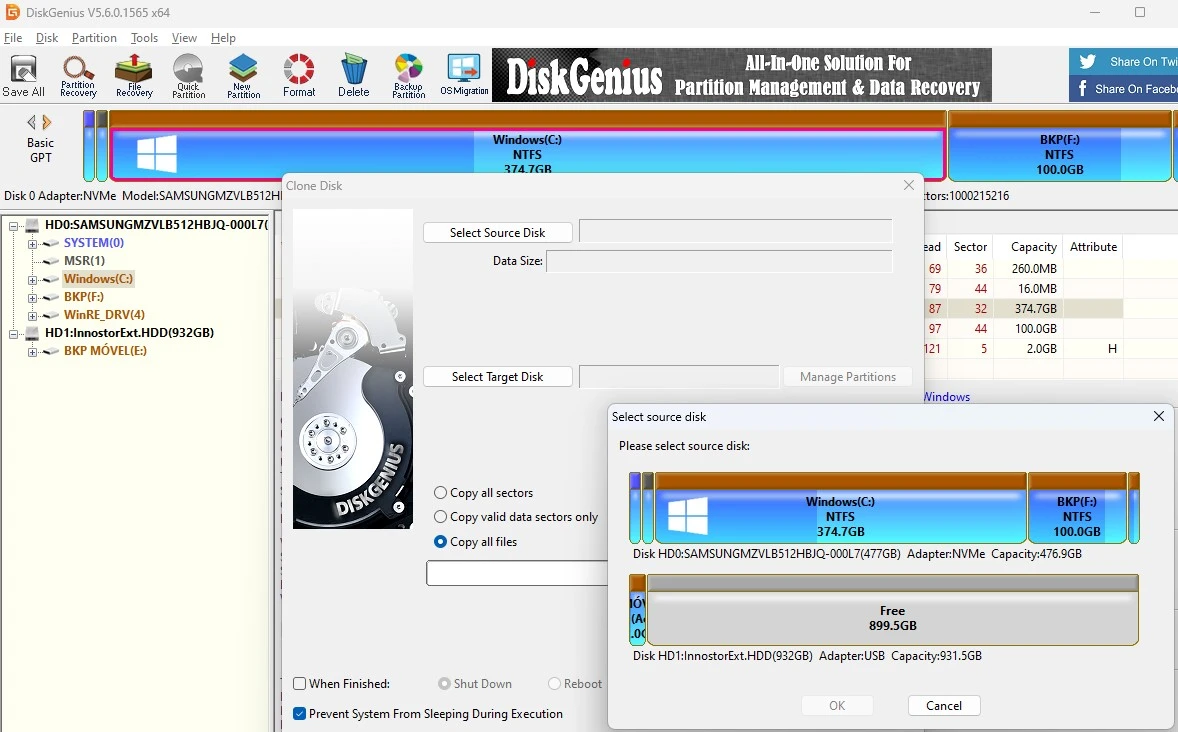Click the Select Target Disk button
This screenshot has width=1178, height=732.
click(497, 377)
